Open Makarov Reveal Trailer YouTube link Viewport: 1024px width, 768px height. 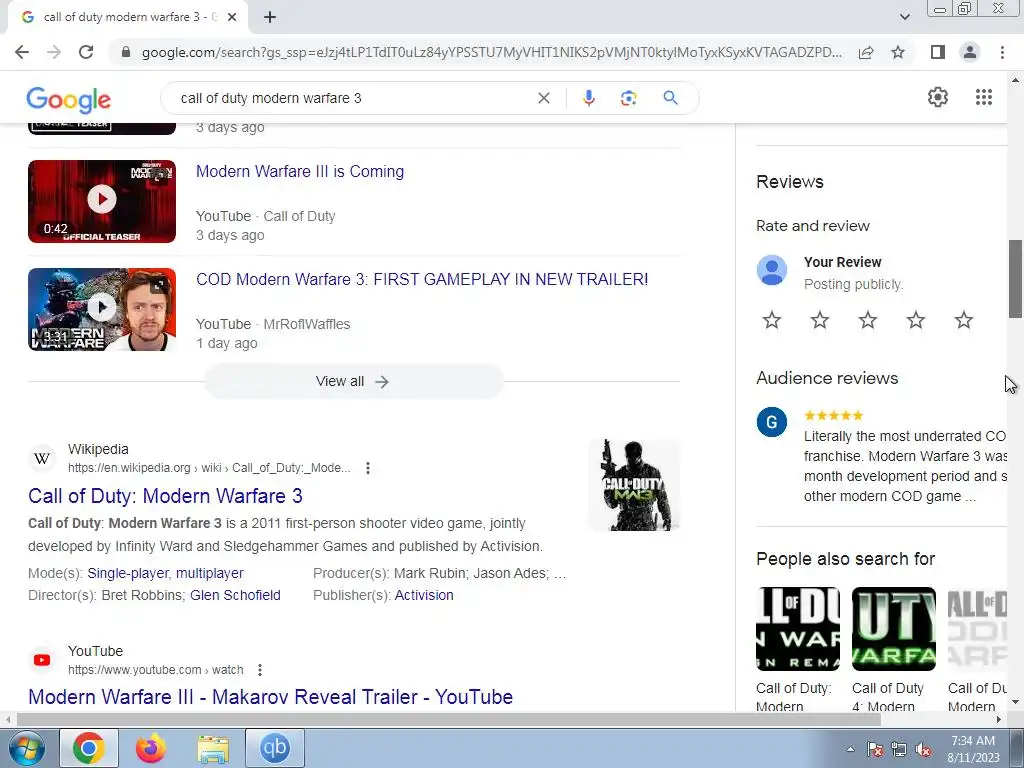point(270,697)
